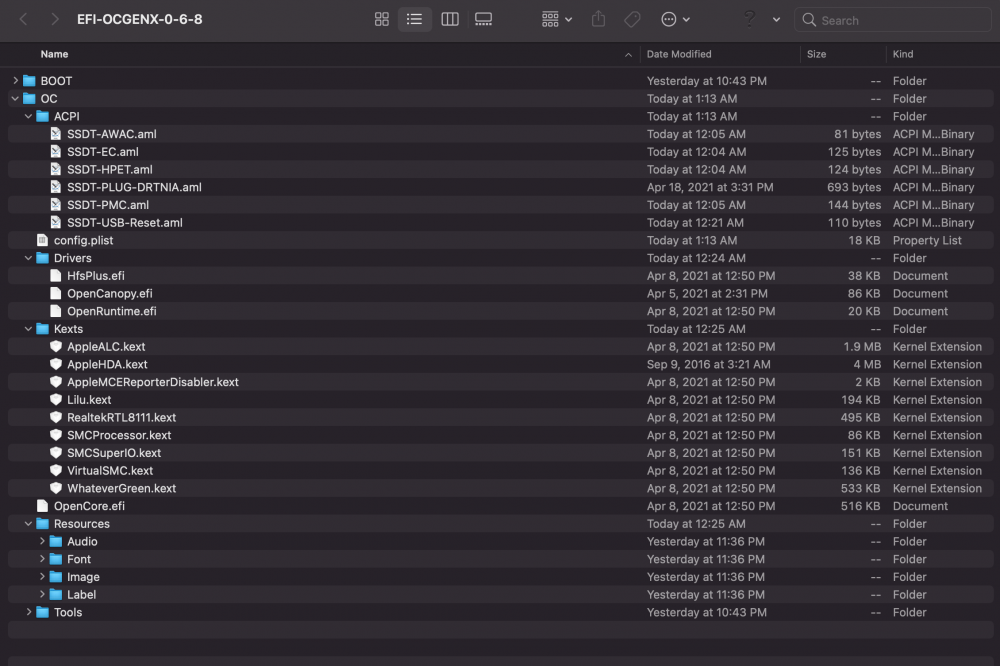The image size is (1000, 666).
Task: Select the HfsPlus.efi document icon
Action: (55, 276)
